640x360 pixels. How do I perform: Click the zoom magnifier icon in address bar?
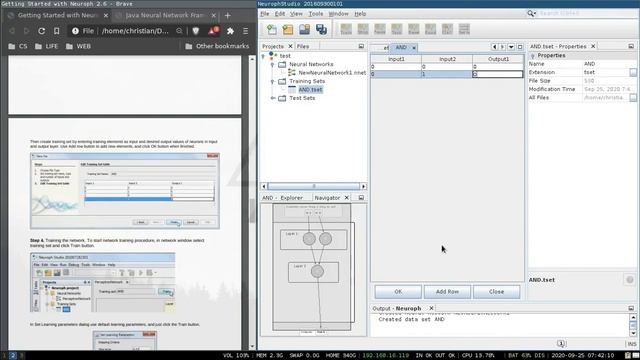[179, 31]
